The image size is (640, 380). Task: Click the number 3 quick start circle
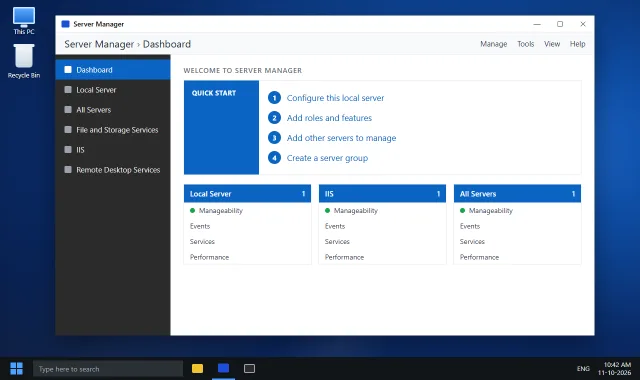click(x=274, y=138)
